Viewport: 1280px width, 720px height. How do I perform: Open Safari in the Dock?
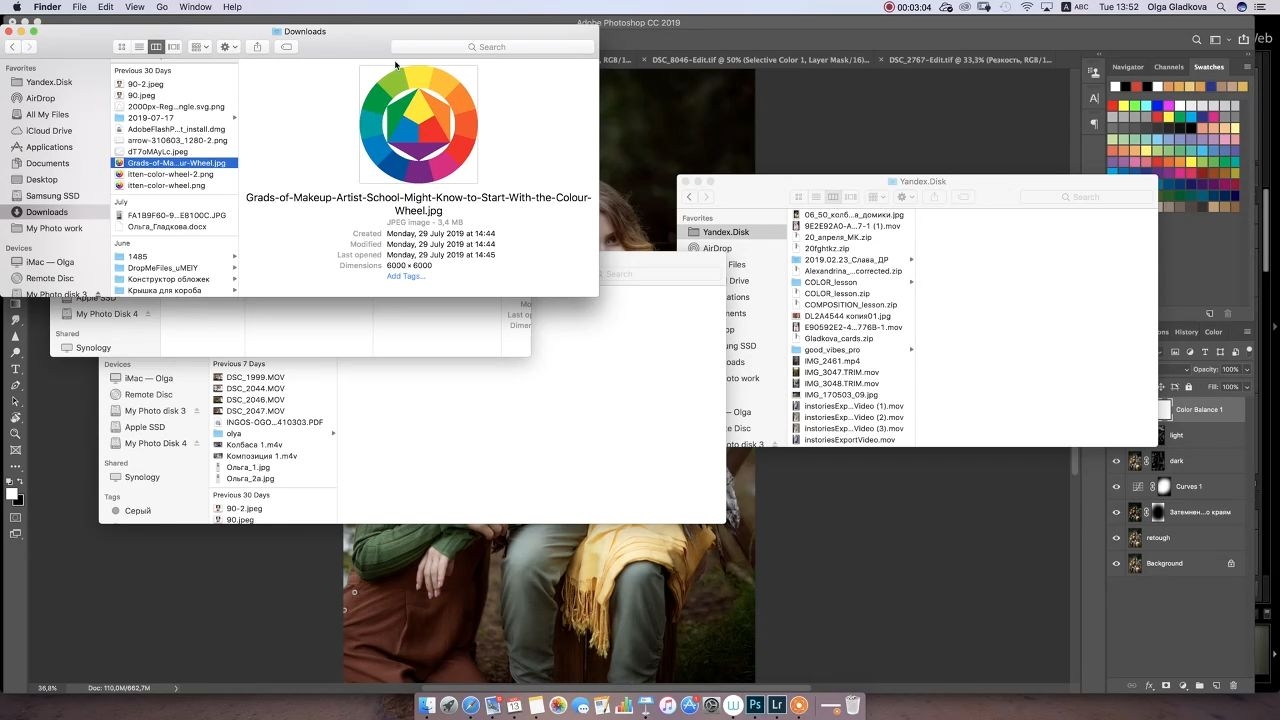[471, 706]
